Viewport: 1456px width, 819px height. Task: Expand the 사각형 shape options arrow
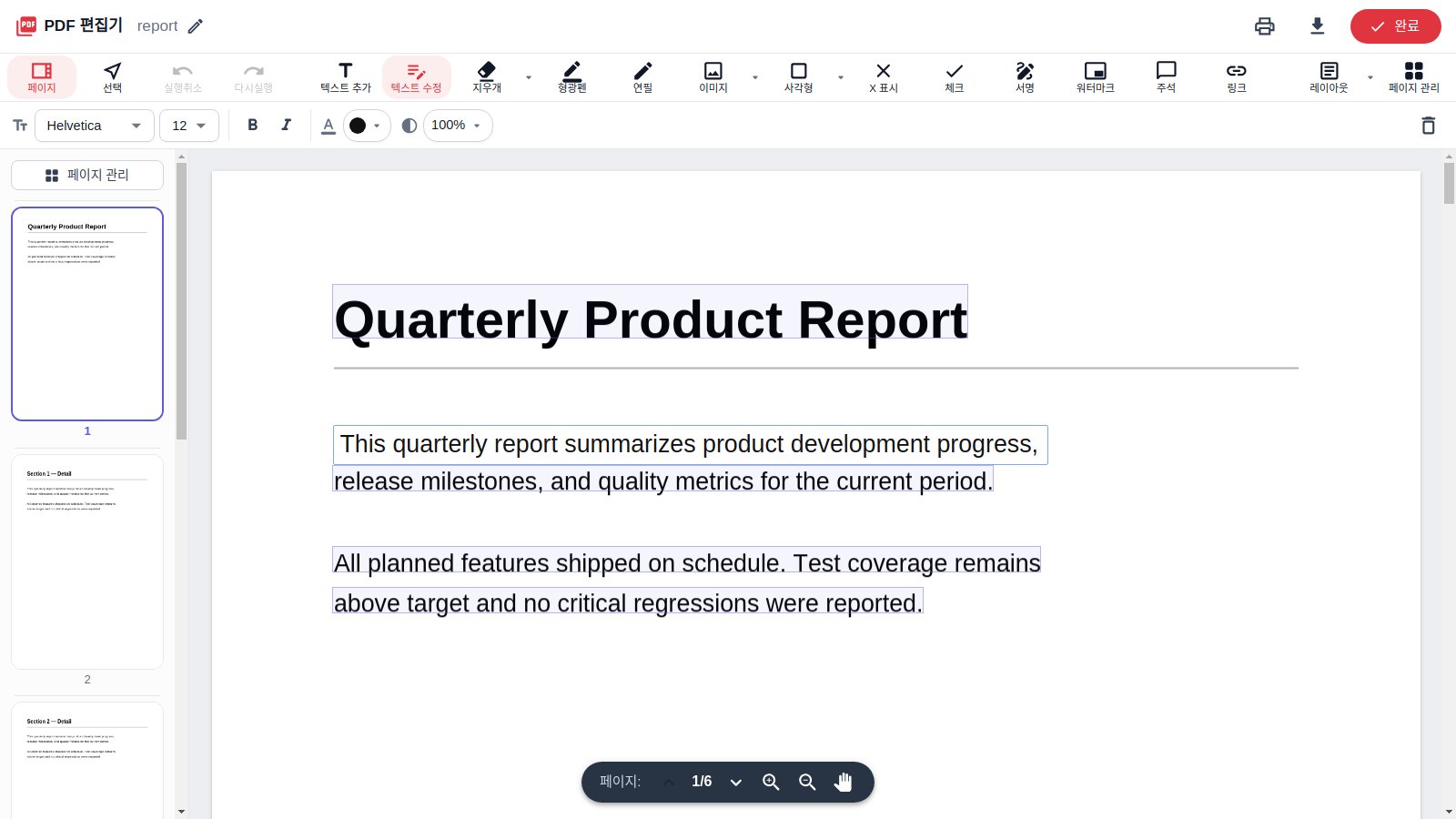point(841,77)
